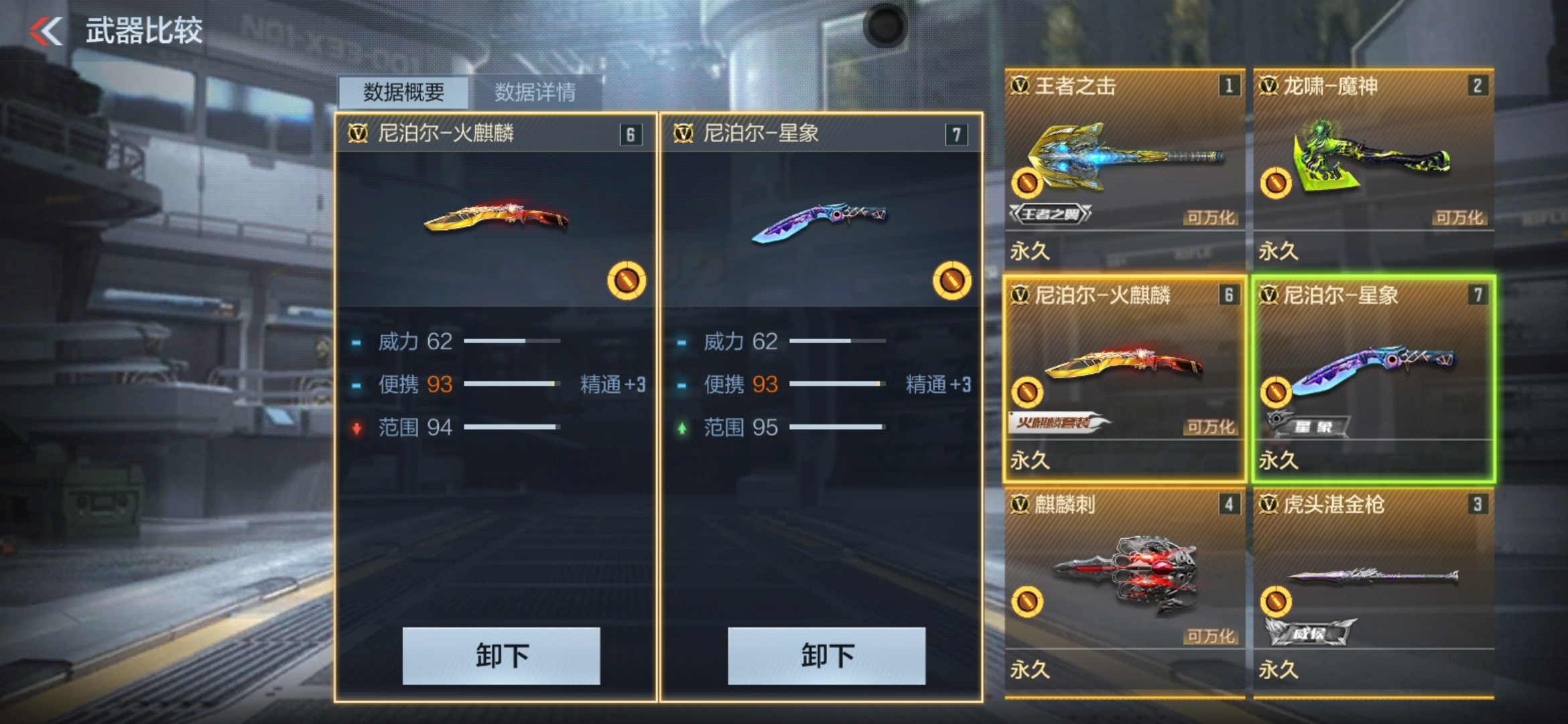1568x724 pixels.
Task: Select the 王者之击 weapon card
Action: point(1124,168)
